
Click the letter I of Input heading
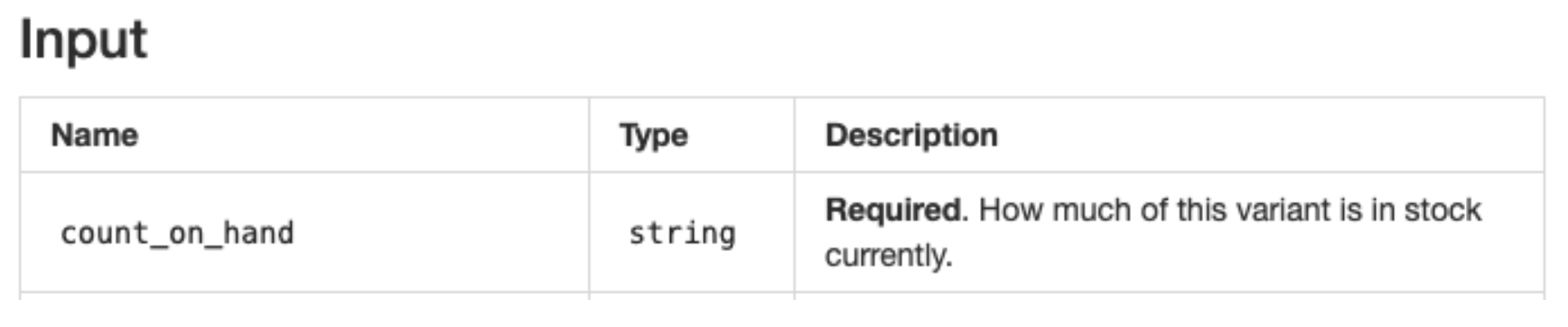[26, 41]
